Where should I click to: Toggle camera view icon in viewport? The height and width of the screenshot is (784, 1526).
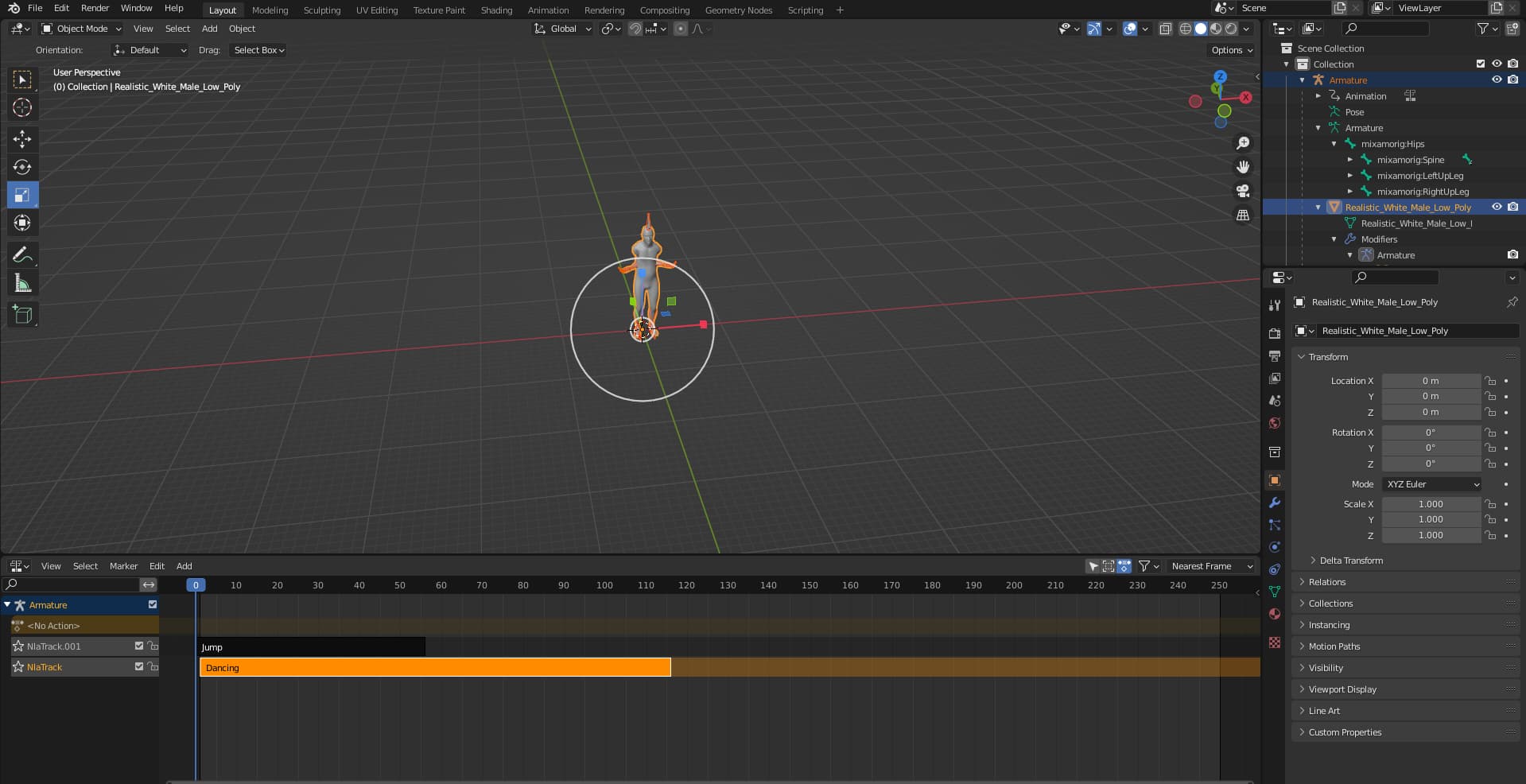pos(1243,191)
